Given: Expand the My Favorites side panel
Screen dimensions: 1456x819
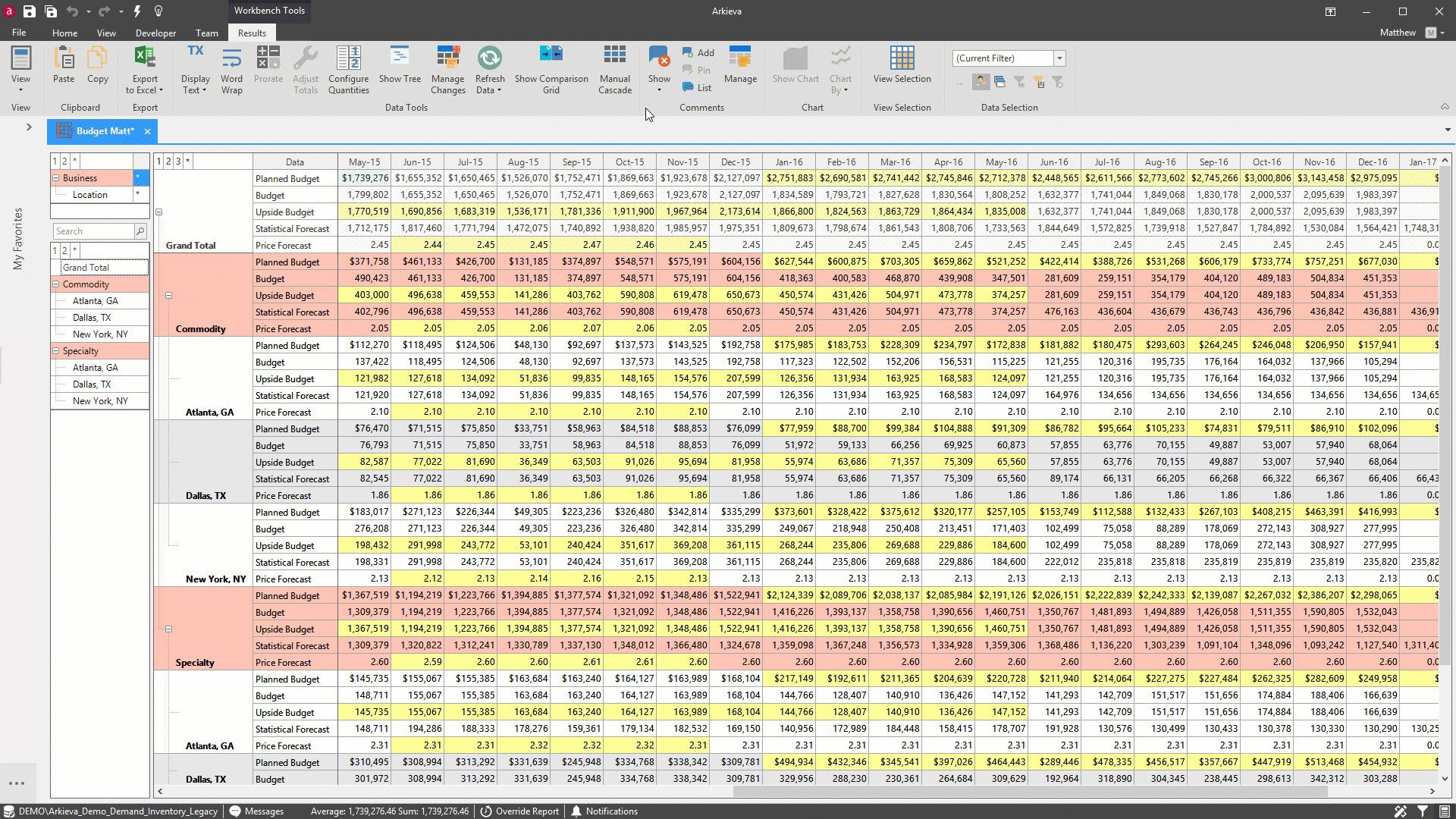Looking at the screenshot, I should (x=29, y=127).
